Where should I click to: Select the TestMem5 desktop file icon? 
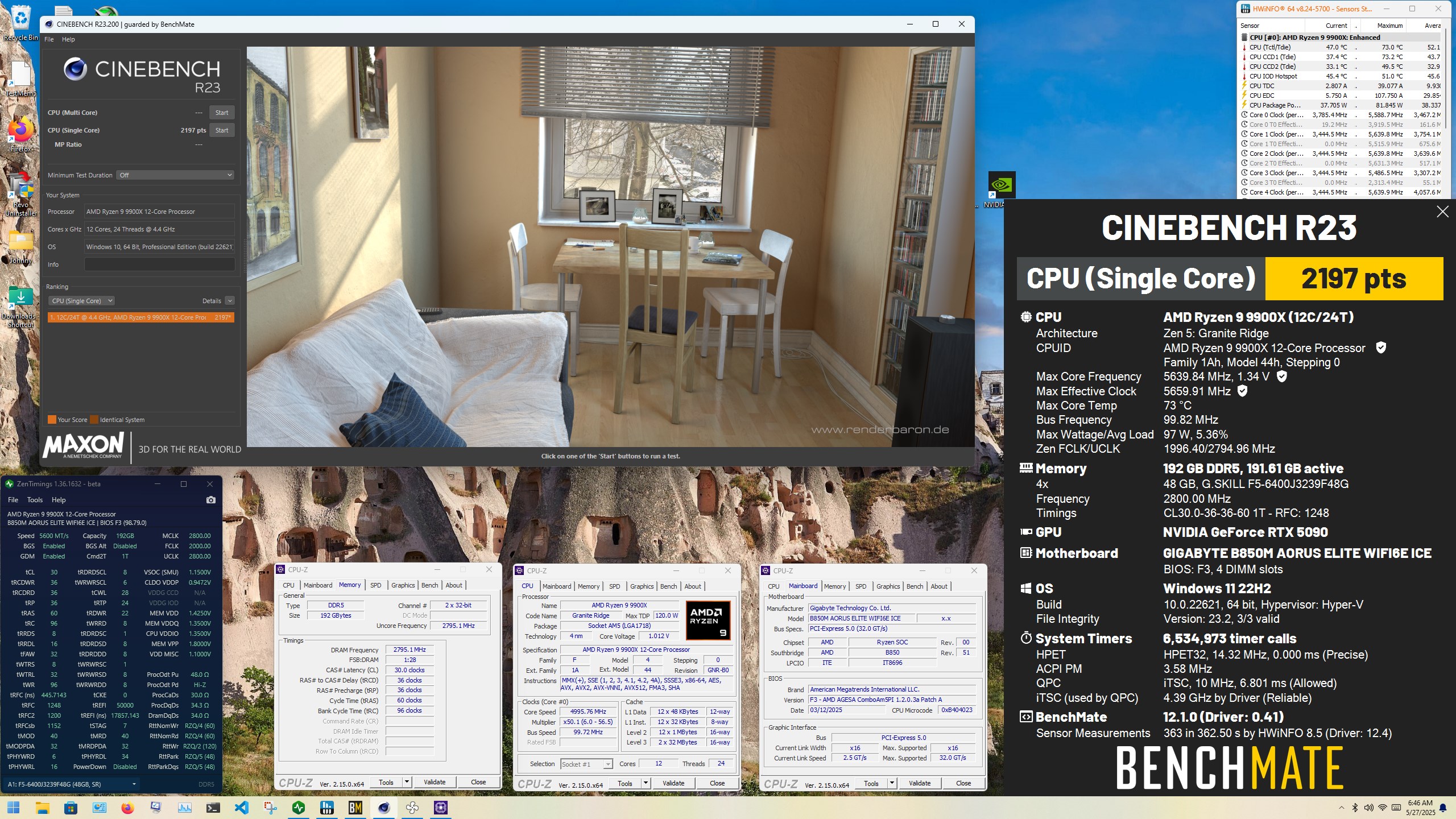coord(21,80)
